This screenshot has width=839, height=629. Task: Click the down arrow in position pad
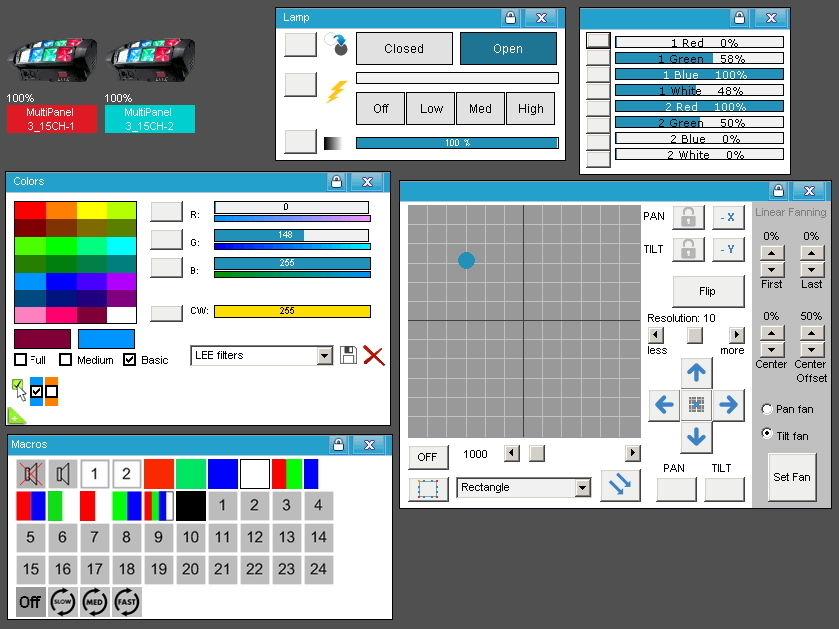tap(696, 438)
